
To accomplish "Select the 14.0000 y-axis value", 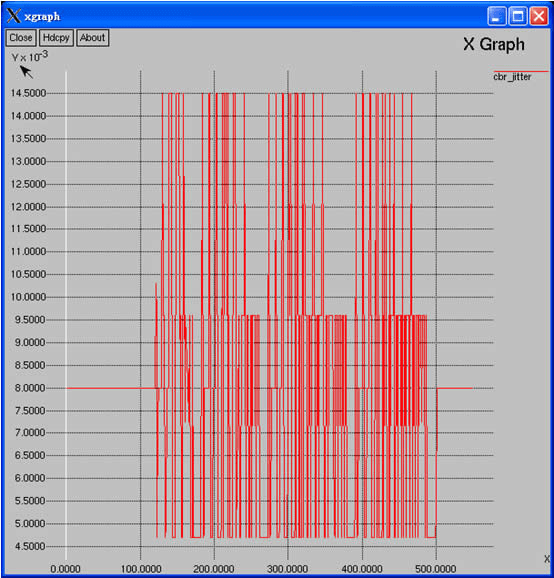I will tap(28, 116).
